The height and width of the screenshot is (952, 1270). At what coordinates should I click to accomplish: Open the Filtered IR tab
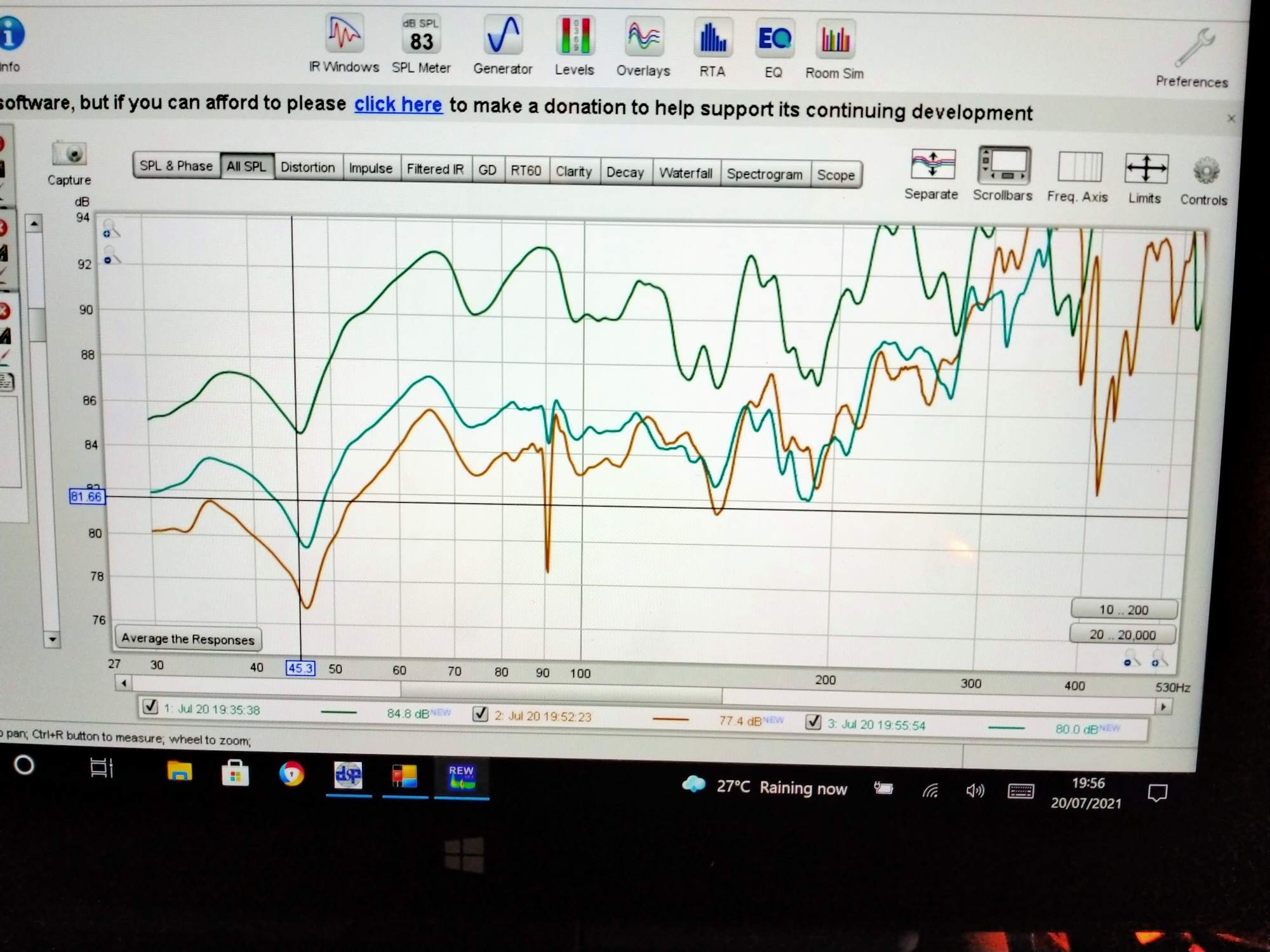click(436, 169)
